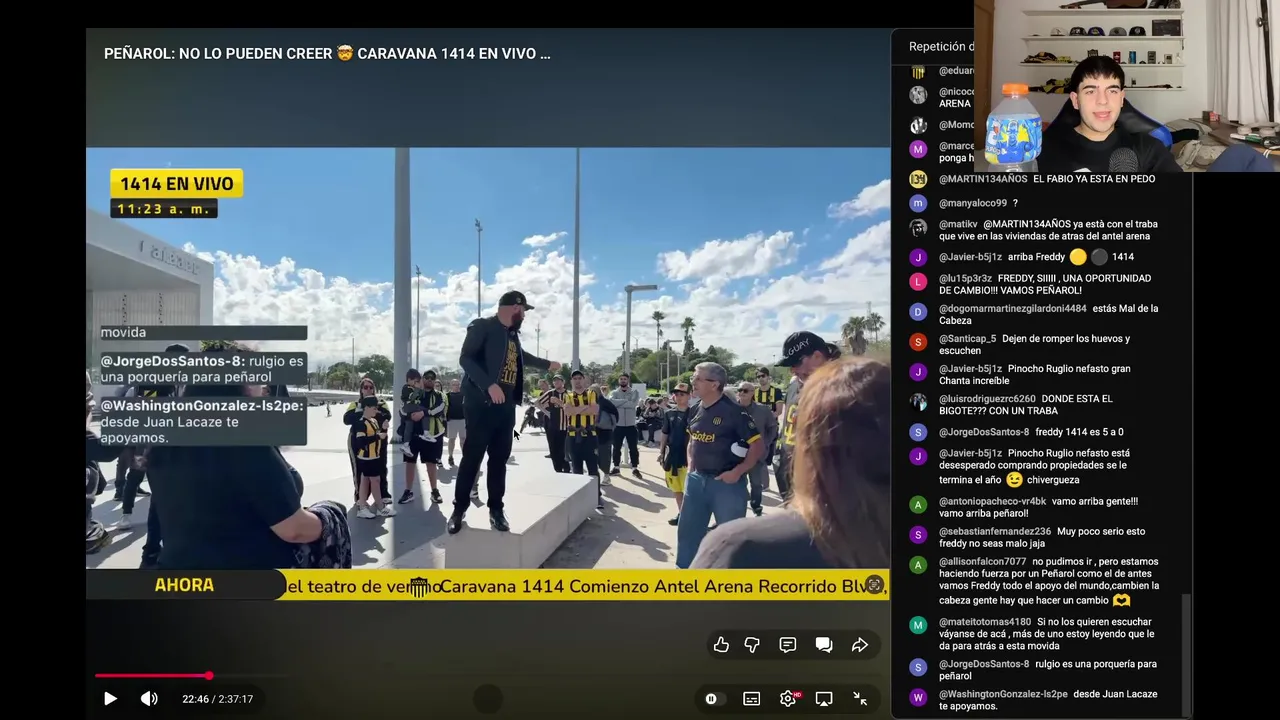Click the AHORA ticker label
The height and width of the screenshot is (720, 1280).
click(x=184, y=585)
